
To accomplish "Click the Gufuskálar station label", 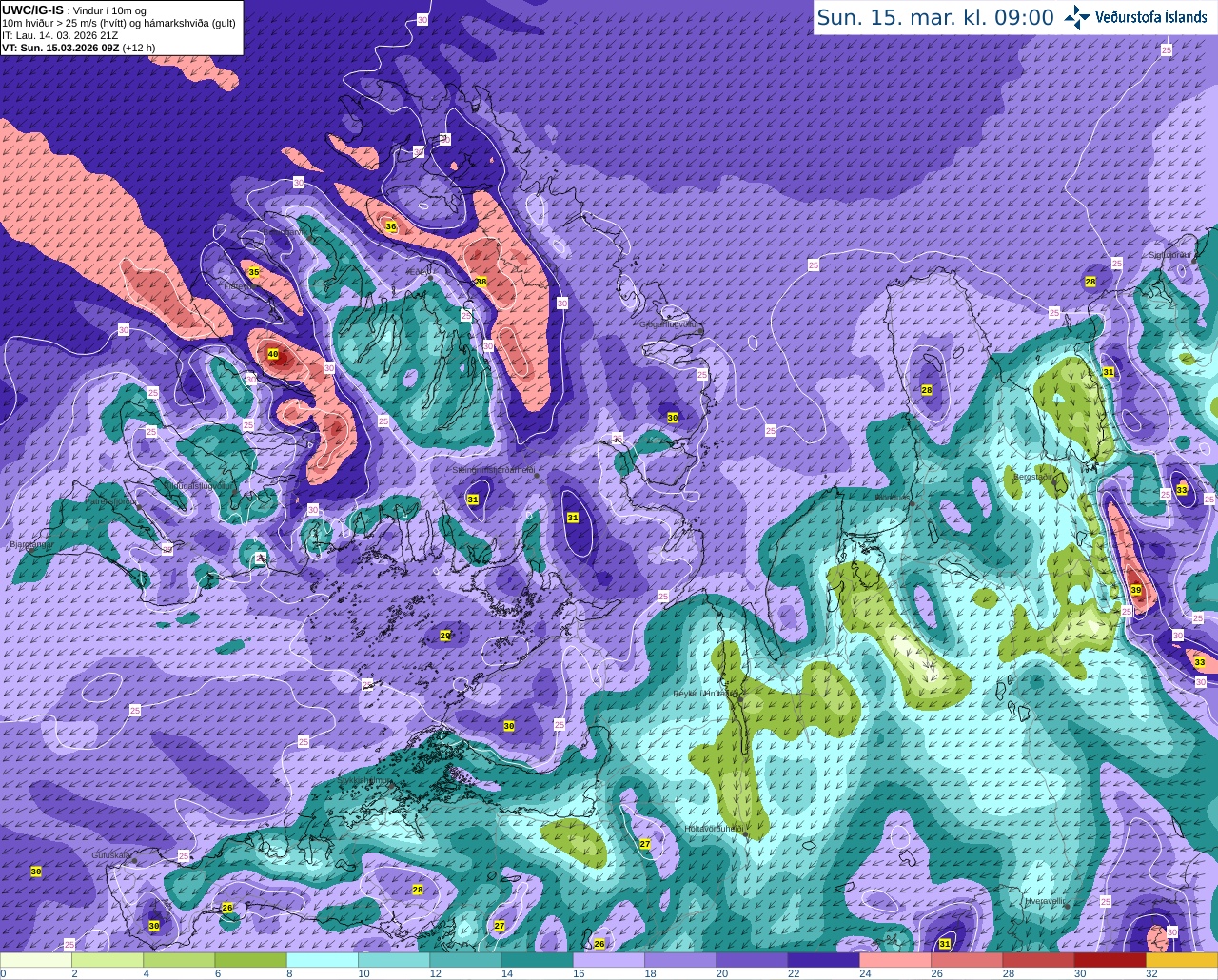I will pyautogui.click(x=111, y=855).
